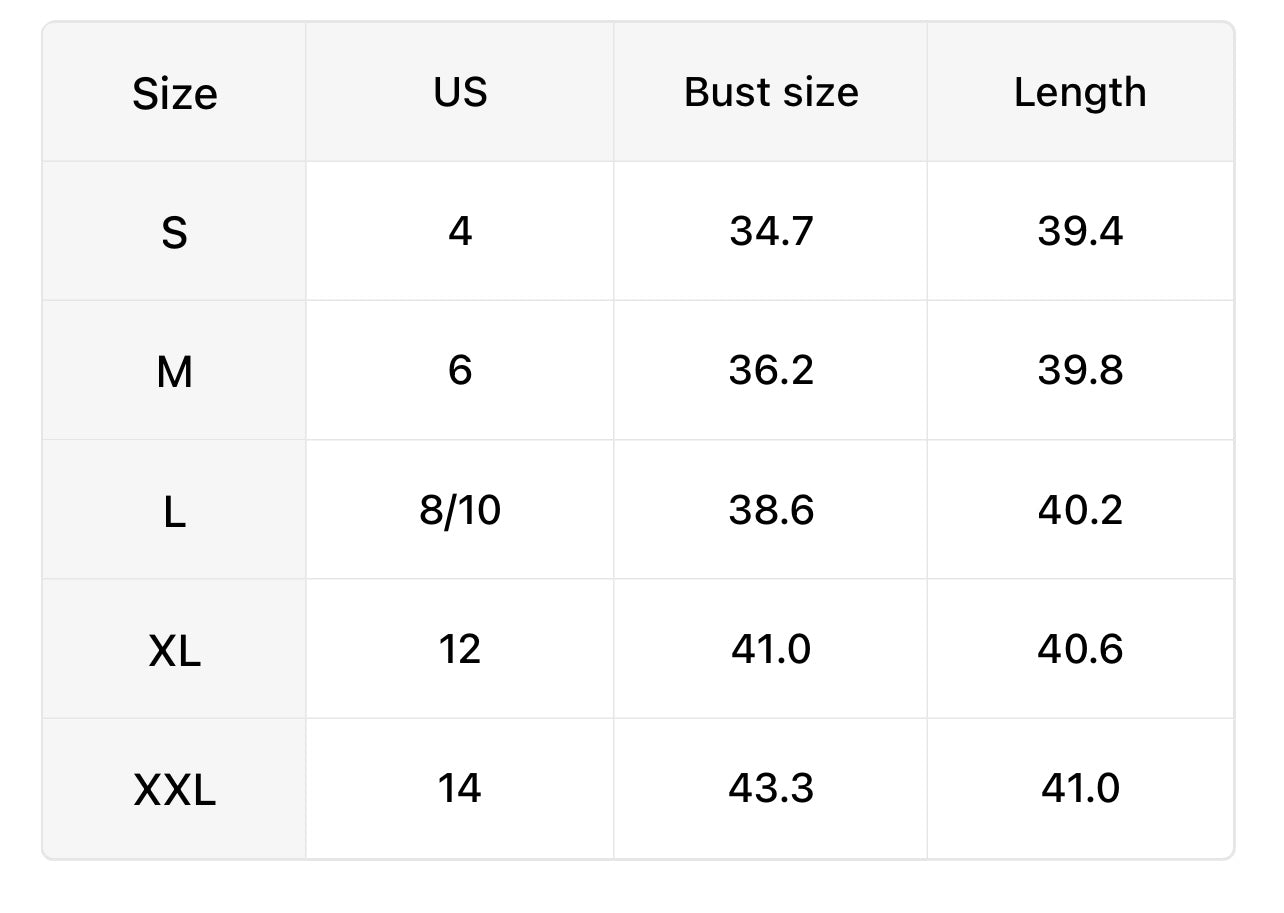Select US size 12 cell
The image size is (1284, 913).
460,649
